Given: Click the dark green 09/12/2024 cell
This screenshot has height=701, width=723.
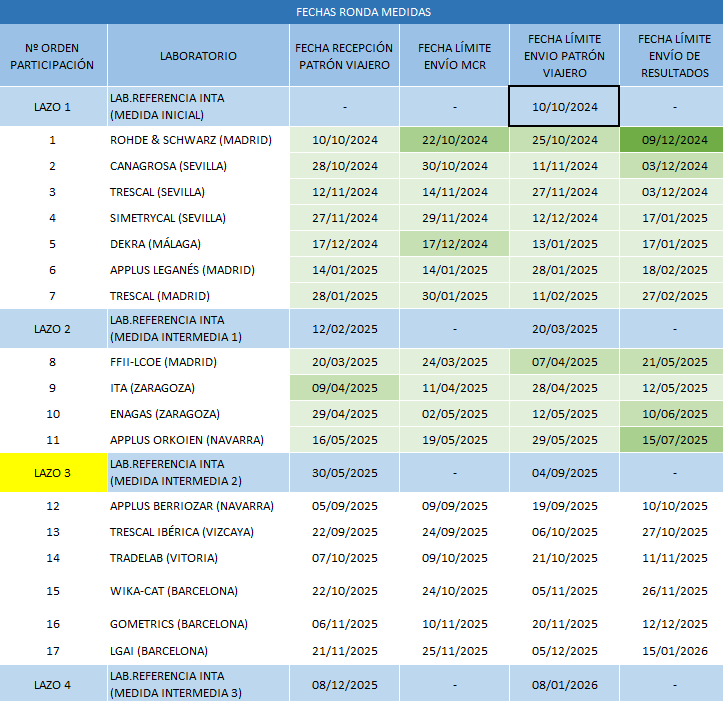Looking at the screenshot, I should click(672, 140).
